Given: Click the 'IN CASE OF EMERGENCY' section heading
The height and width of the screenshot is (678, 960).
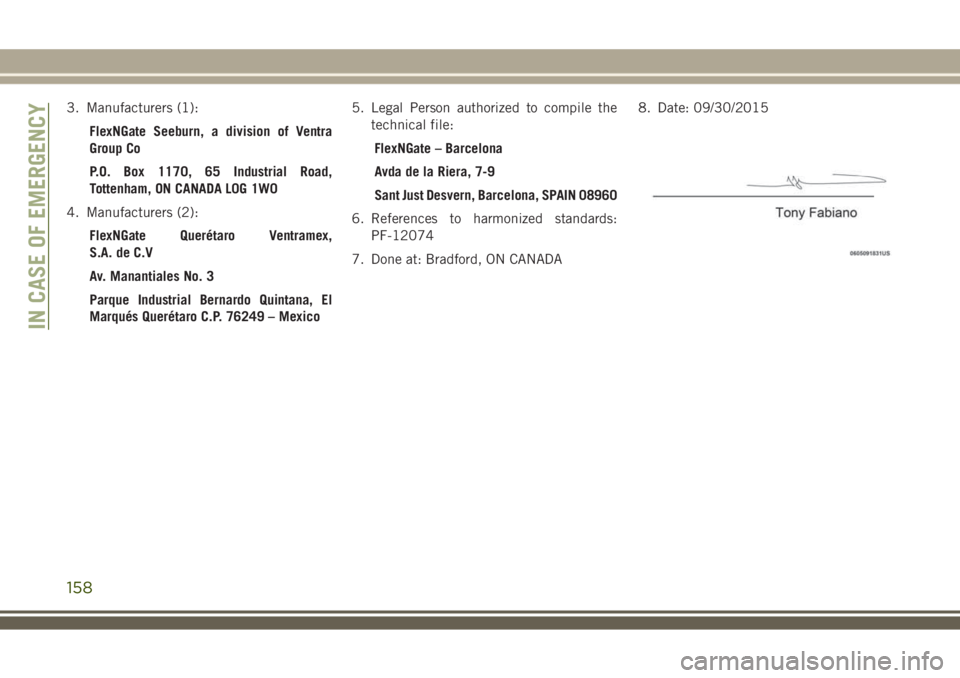Looking at the screenshot, I should point(38,216).
